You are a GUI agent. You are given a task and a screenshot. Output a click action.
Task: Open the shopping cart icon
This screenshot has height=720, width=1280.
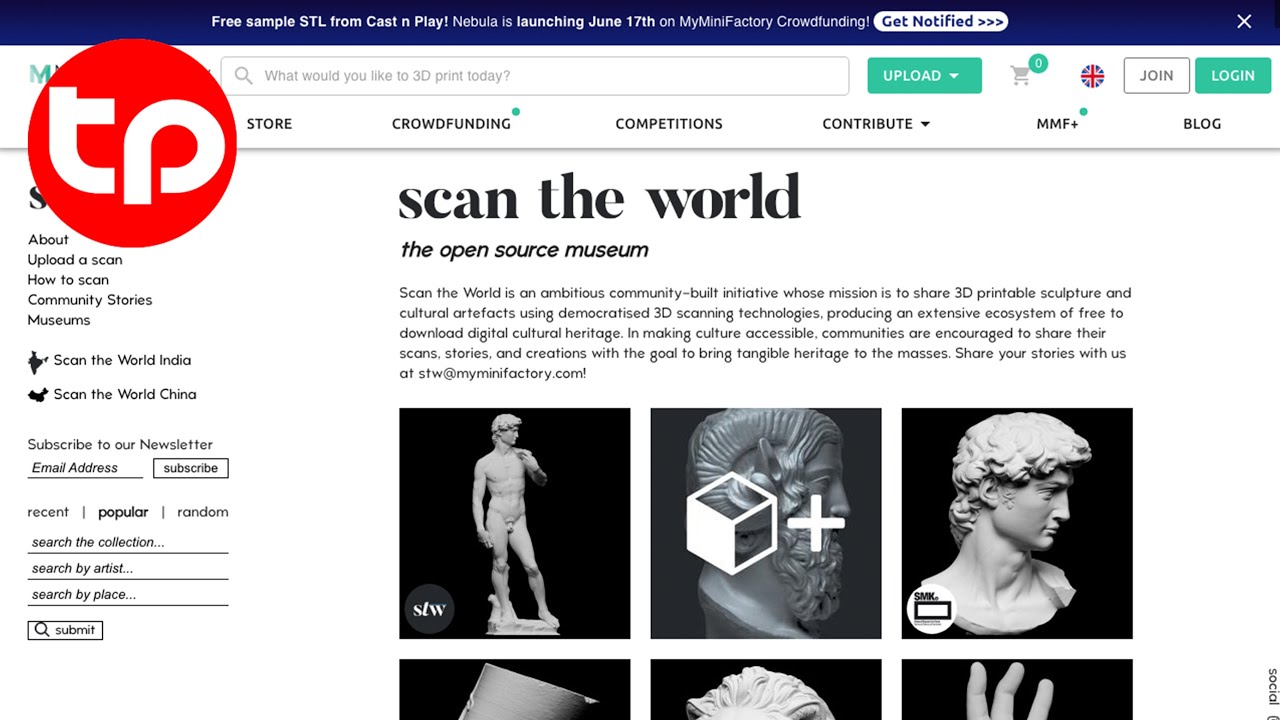[x=1021, y=76]
